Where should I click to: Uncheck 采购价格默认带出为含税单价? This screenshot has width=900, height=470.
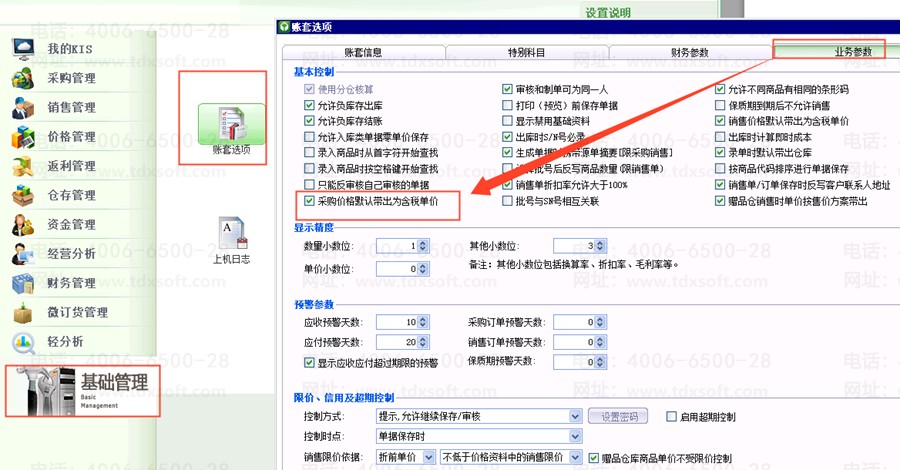pos(310,201)
